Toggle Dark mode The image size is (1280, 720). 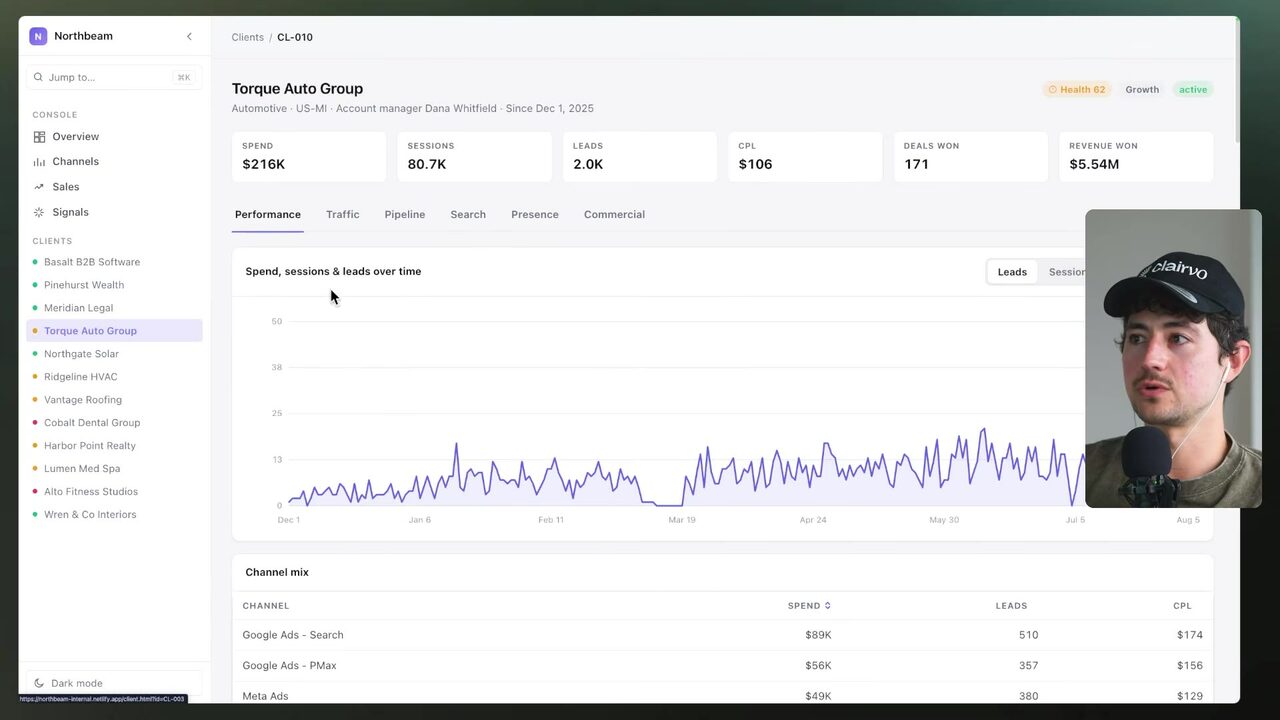(x=114, y=683)
